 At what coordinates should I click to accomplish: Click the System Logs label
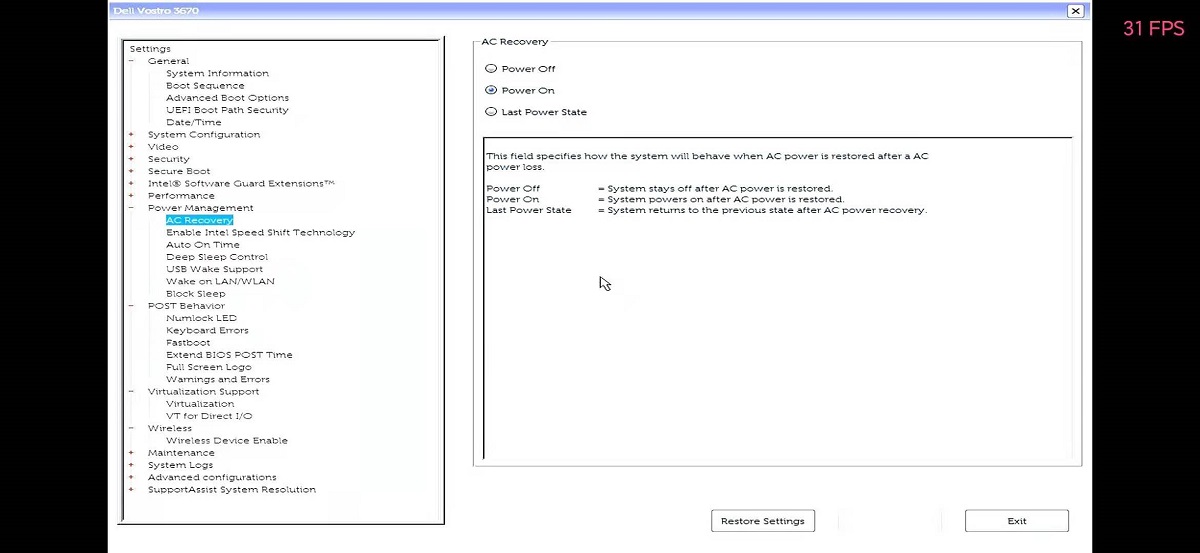180,465
